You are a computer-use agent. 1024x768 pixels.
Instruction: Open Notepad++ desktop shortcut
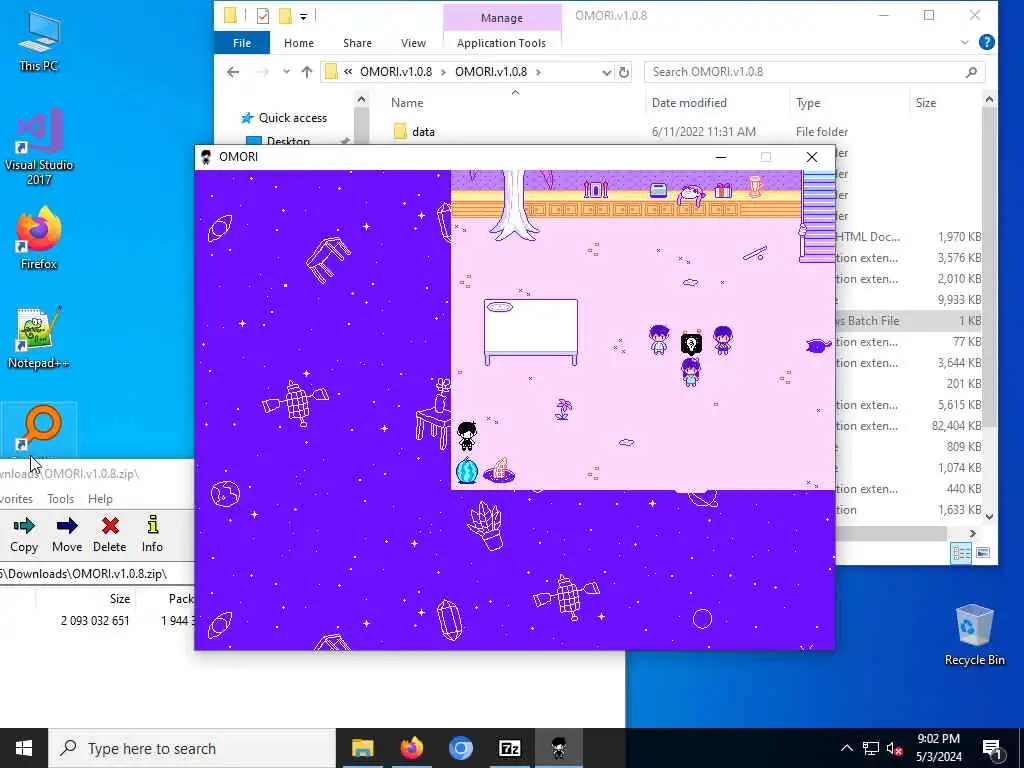pos(39,338)
